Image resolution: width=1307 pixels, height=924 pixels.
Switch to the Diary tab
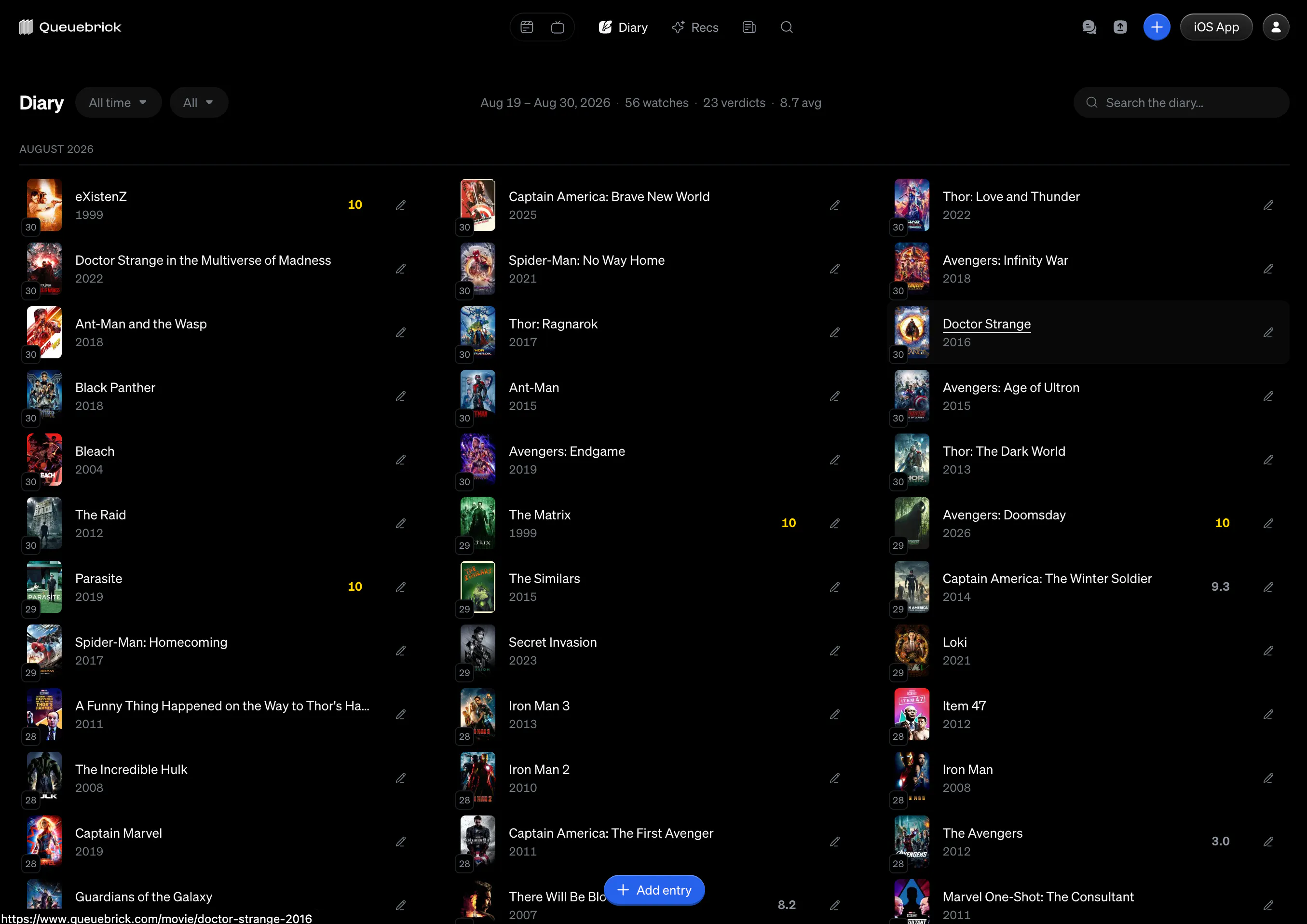pyautogui.click(x=623, y=27)
